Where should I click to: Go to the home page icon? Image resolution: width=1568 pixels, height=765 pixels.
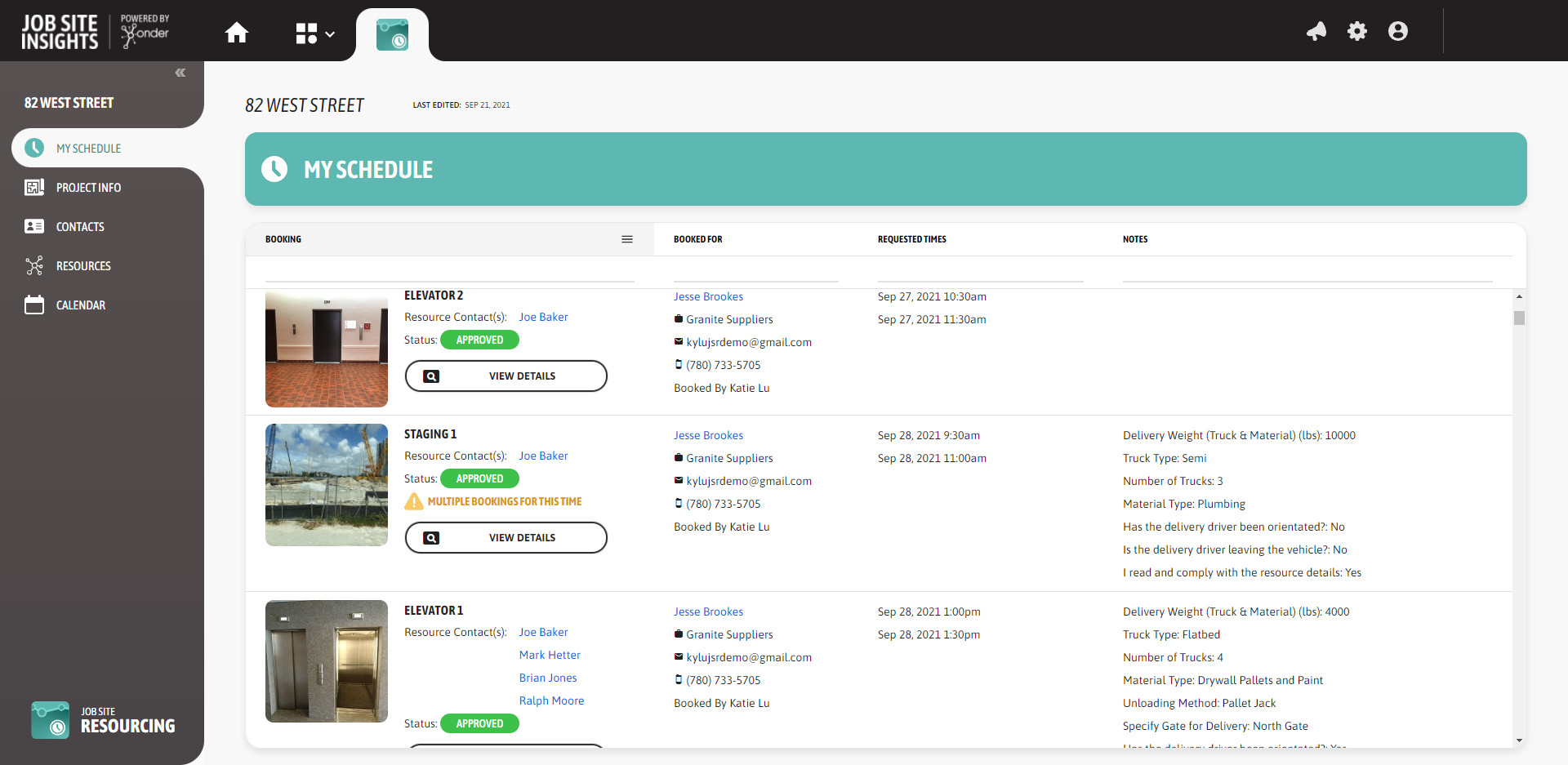pyautogui.click(x=237, y=33)
